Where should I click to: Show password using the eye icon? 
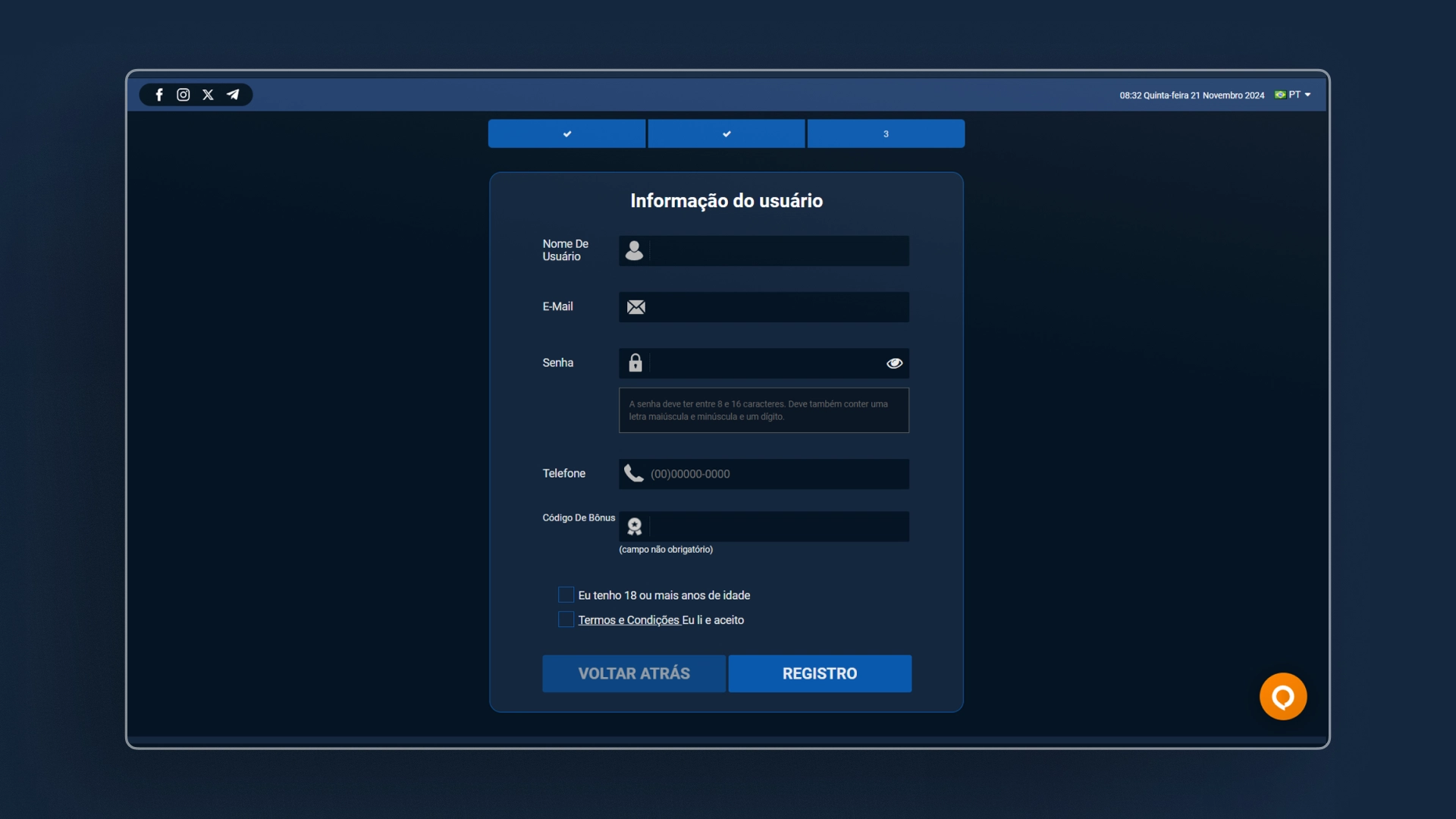(x=895, y=363)
